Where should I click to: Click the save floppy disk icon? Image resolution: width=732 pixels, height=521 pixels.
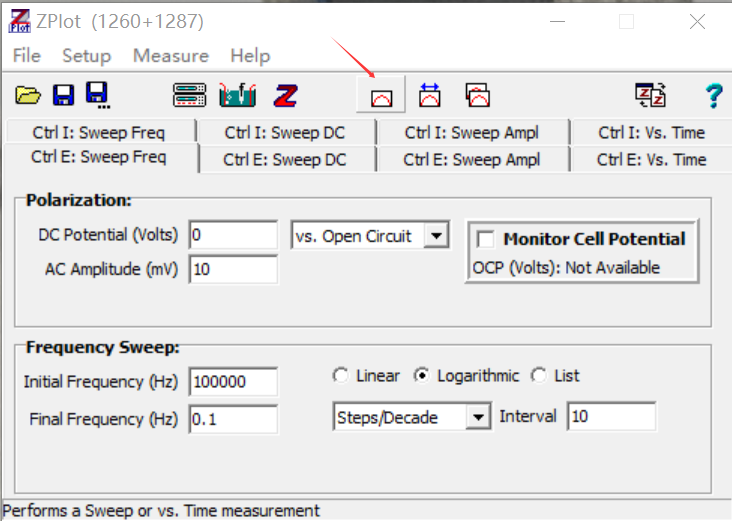[63, 96]
